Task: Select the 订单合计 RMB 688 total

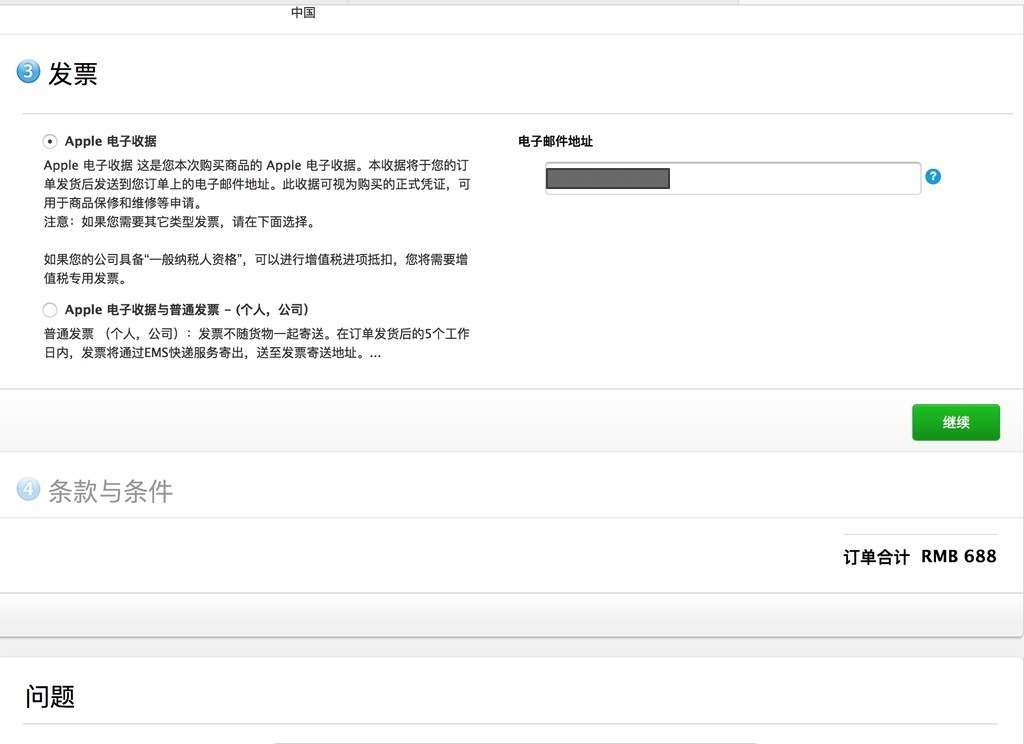Action: click(920, 557)
